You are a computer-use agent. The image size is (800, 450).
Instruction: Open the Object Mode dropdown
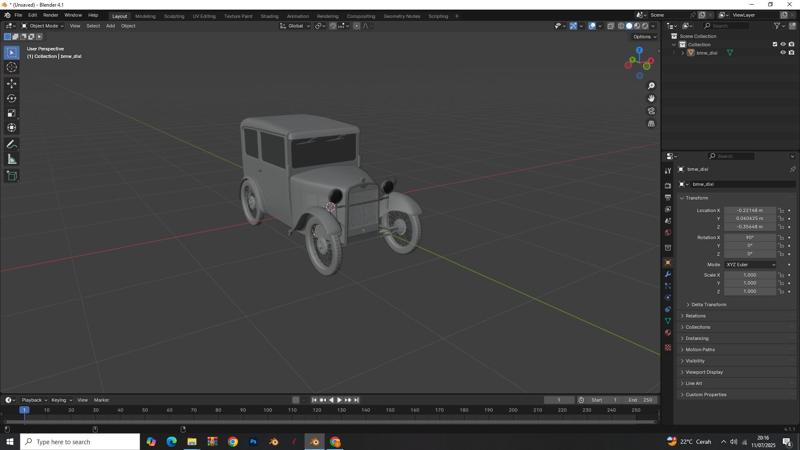(x=43, y=26)
